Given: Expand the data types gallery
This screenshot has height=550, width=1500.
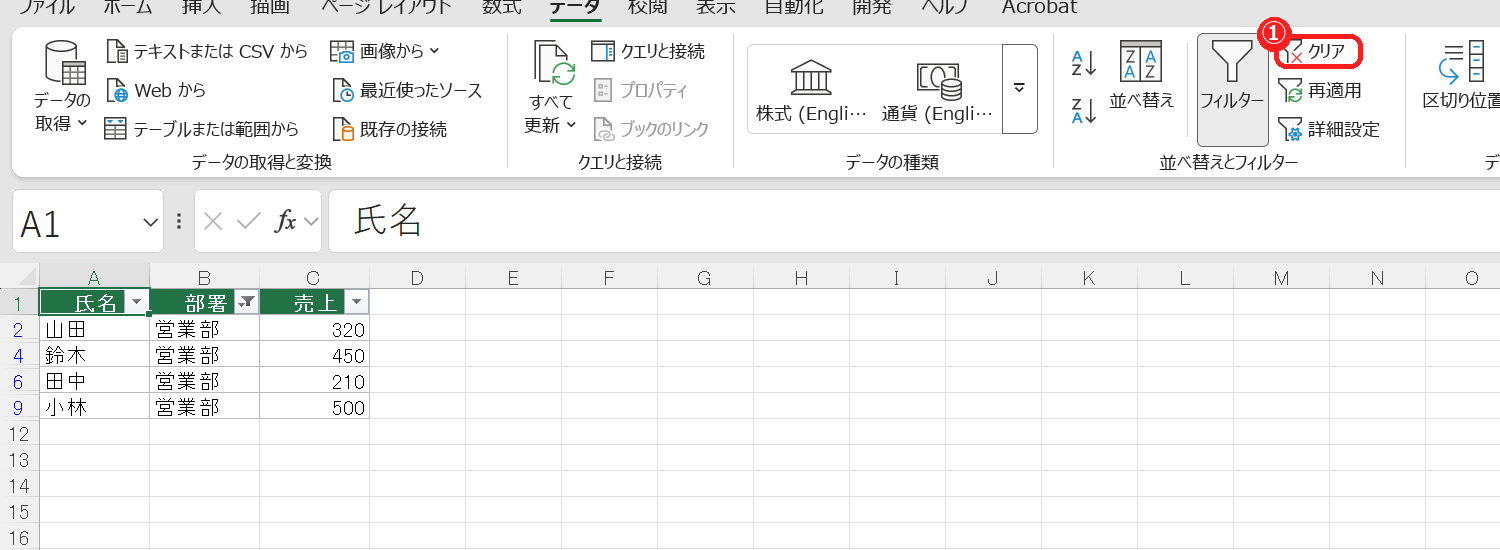Looking at the screenshot, I should pos(1019,88).
